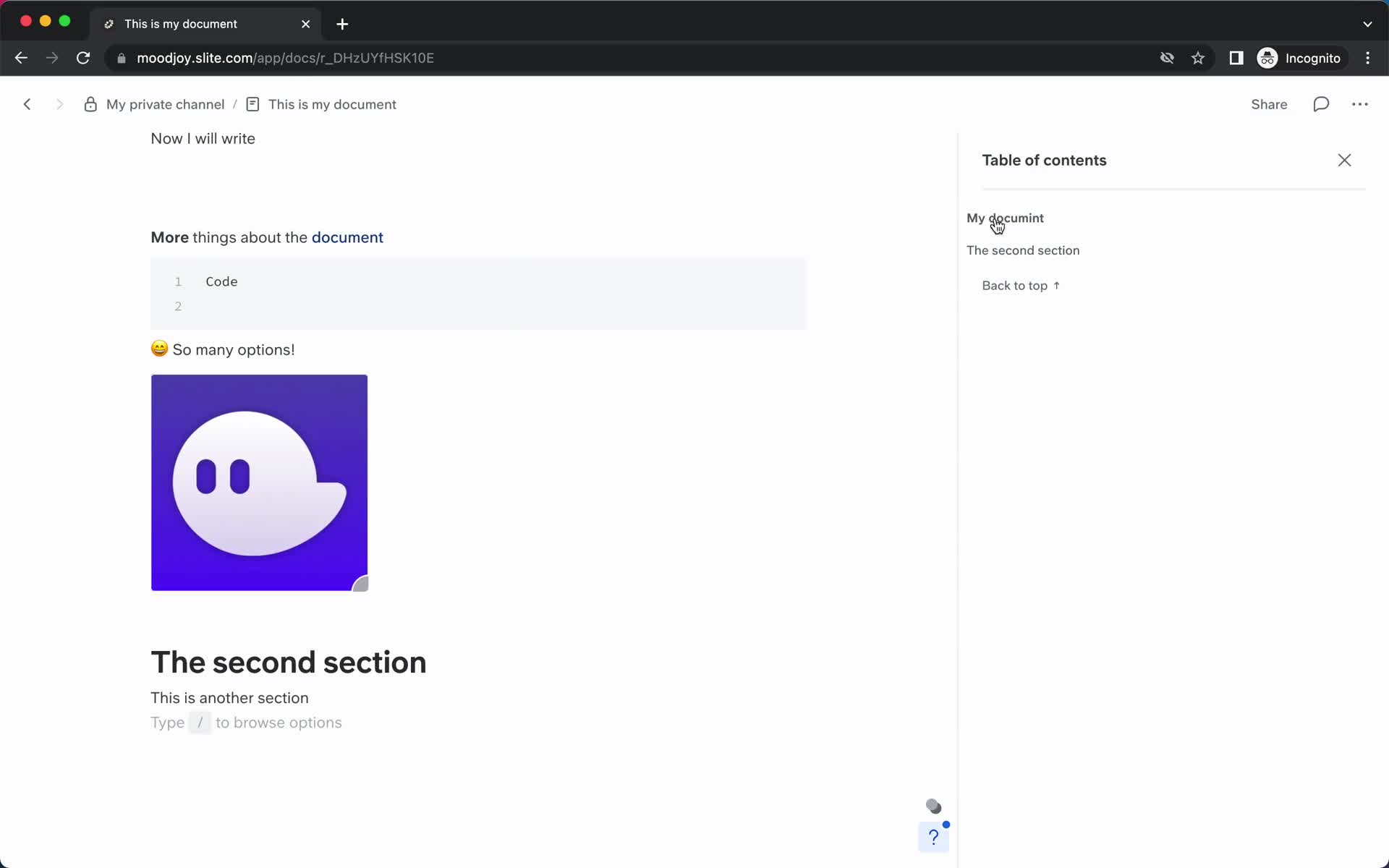This screenshot has width=1389, height=868.
Task: Click the browser extensions puzzle icon
Action: click(x=1236, y=57)
